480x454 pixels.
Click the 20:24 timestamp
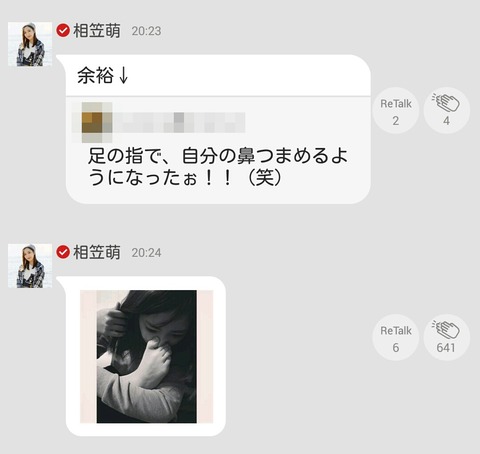pyautogui.click(x=146, y=253)
